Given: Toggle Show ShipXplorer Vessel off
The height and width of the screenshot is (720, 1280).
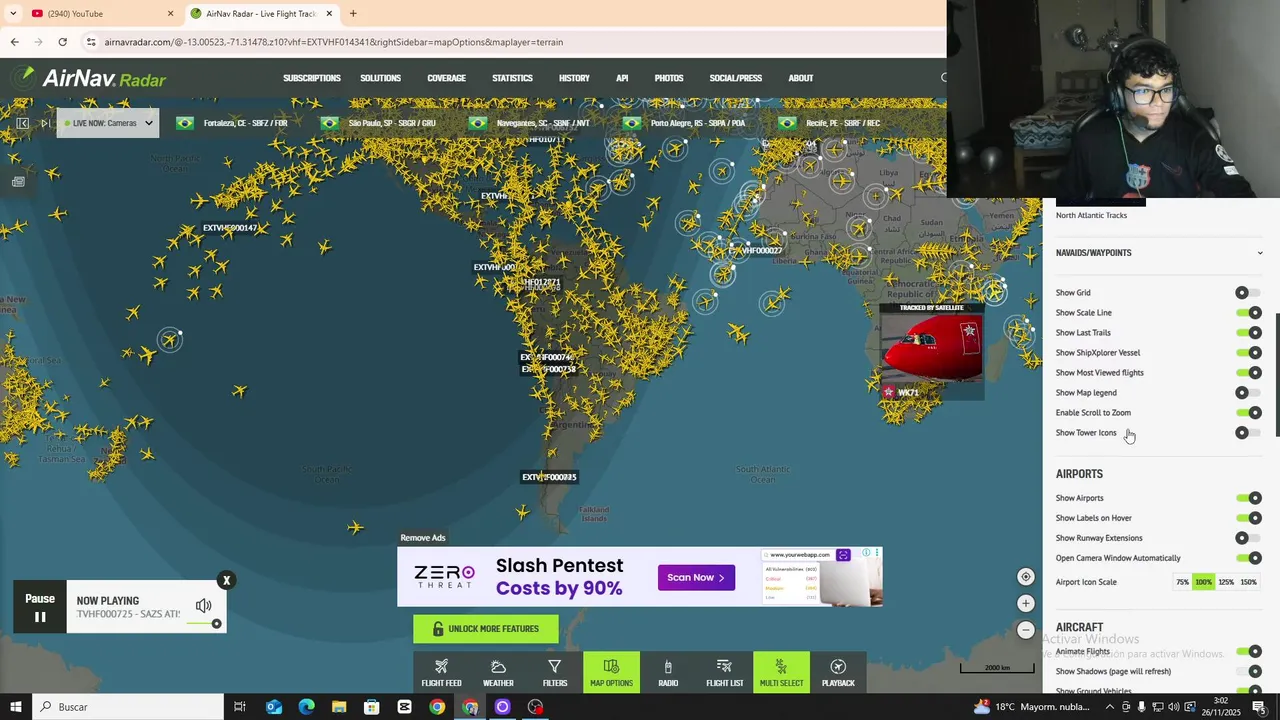Looking at the screenshot, I should click(1249, 353).
